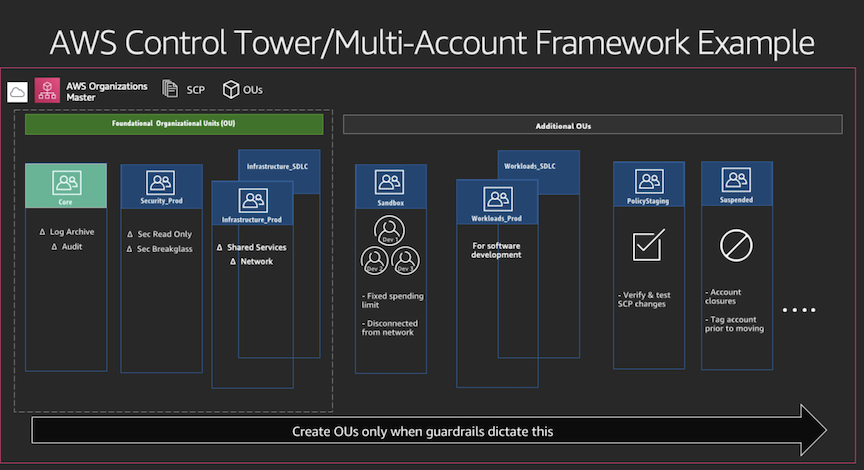Screen dimensions: 864x470
Task: Click the PolicyStaging users icon
Action: (x=649, y=181)
